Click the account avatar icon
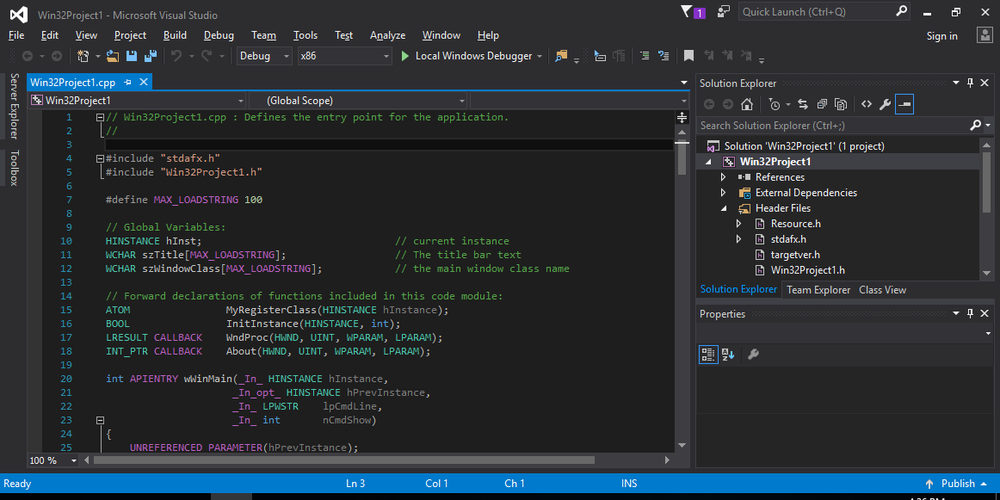1000x500 pixels. [984, 35]
